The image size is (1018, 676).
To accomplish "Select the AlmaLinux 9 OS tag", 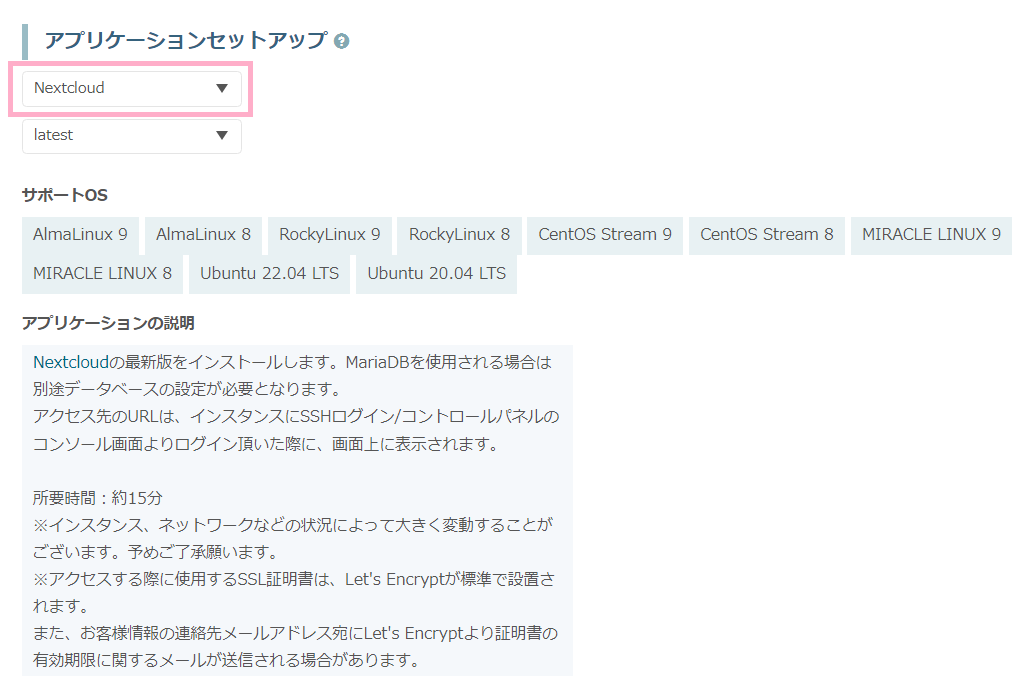I will tap(80, 235).
